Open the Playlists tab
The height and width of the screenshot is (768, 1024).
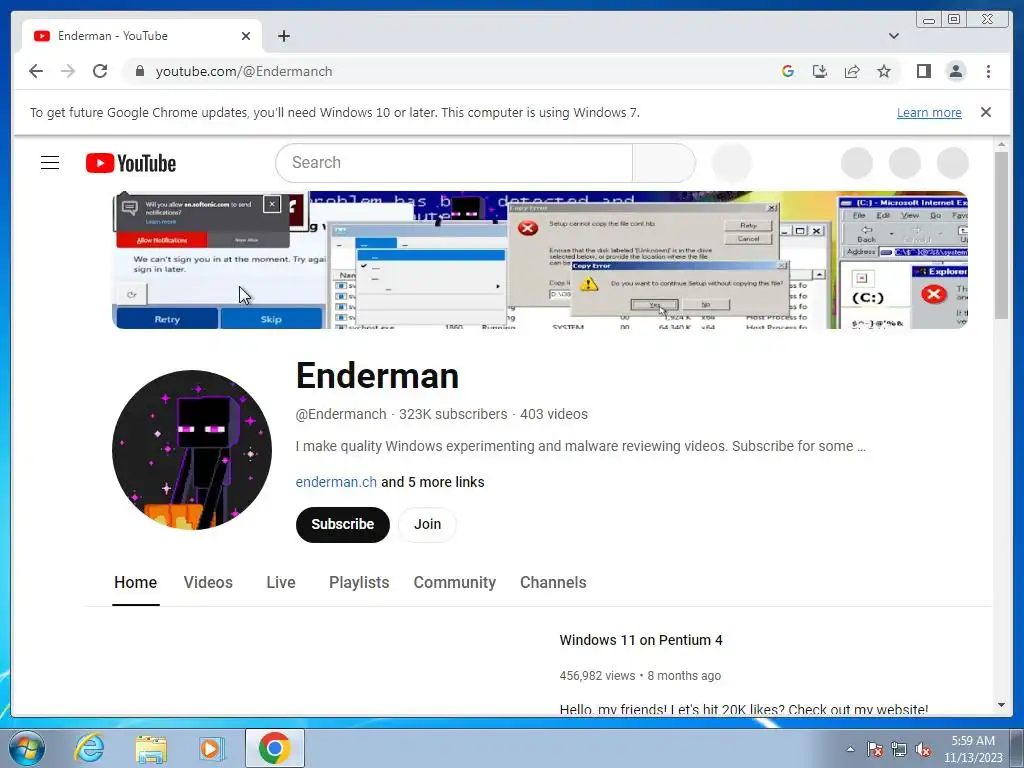(x=359, y=583)
